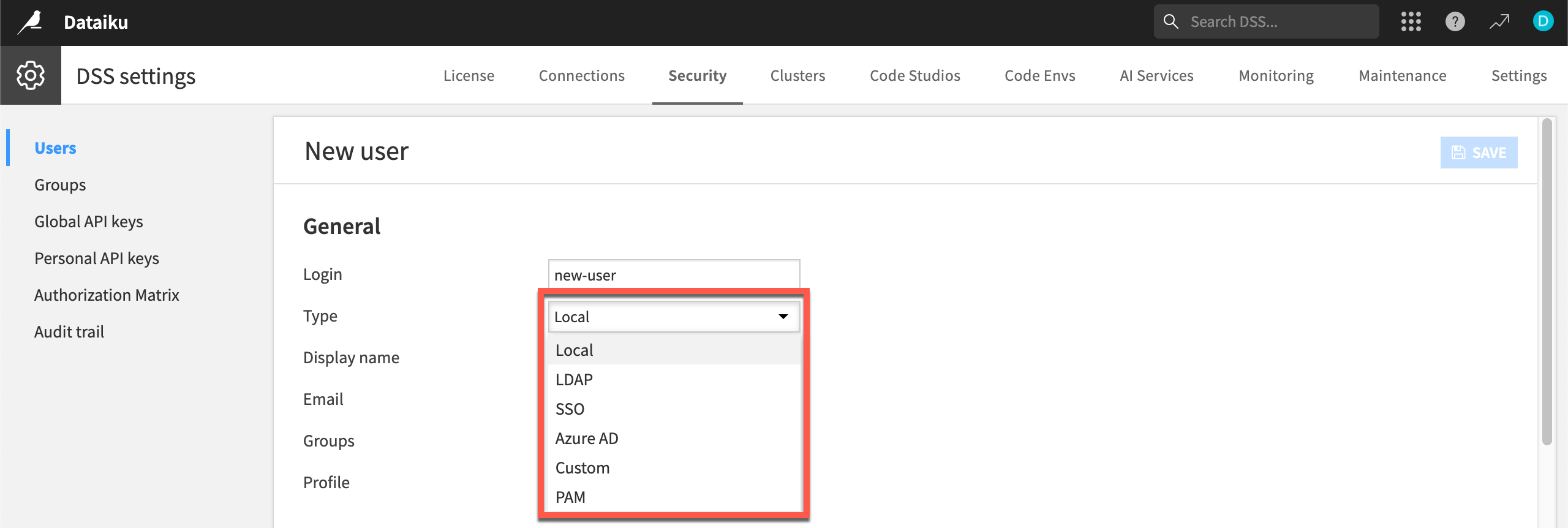Collapse the Type dropdown showing Local

674,316
